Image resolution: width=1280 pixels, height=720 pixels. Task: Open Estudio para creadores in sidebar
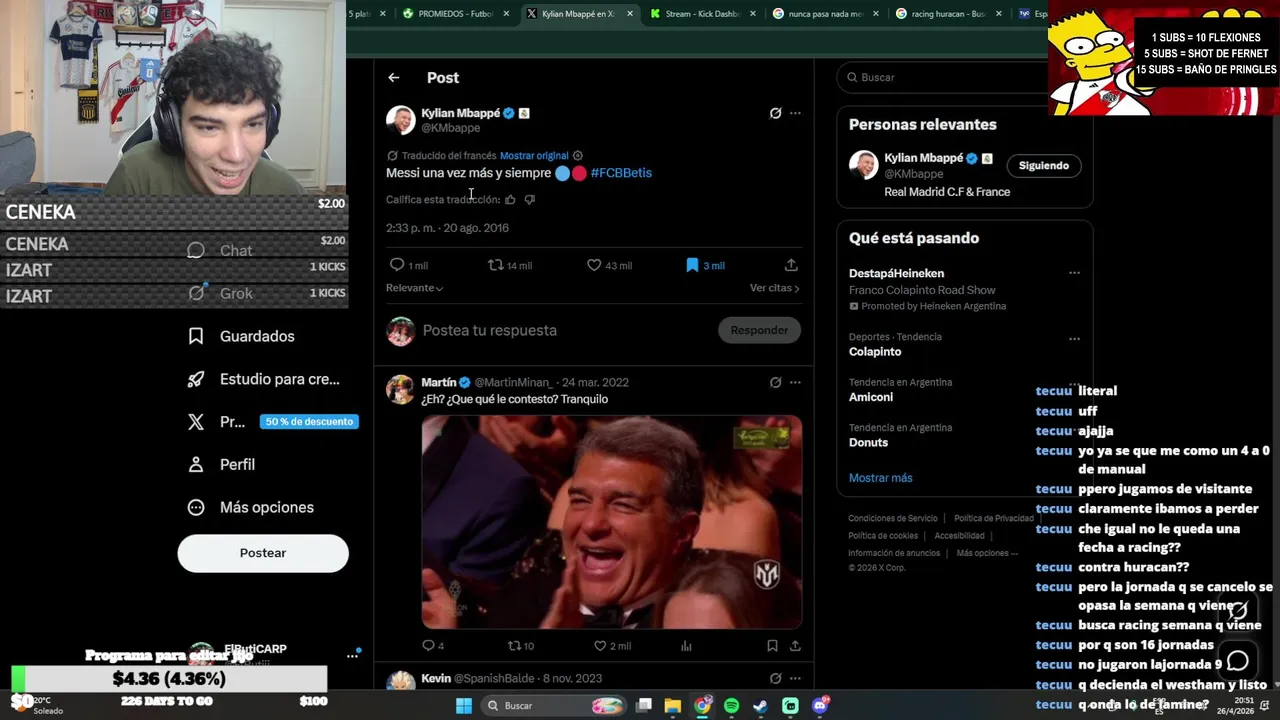coord(265,379)
